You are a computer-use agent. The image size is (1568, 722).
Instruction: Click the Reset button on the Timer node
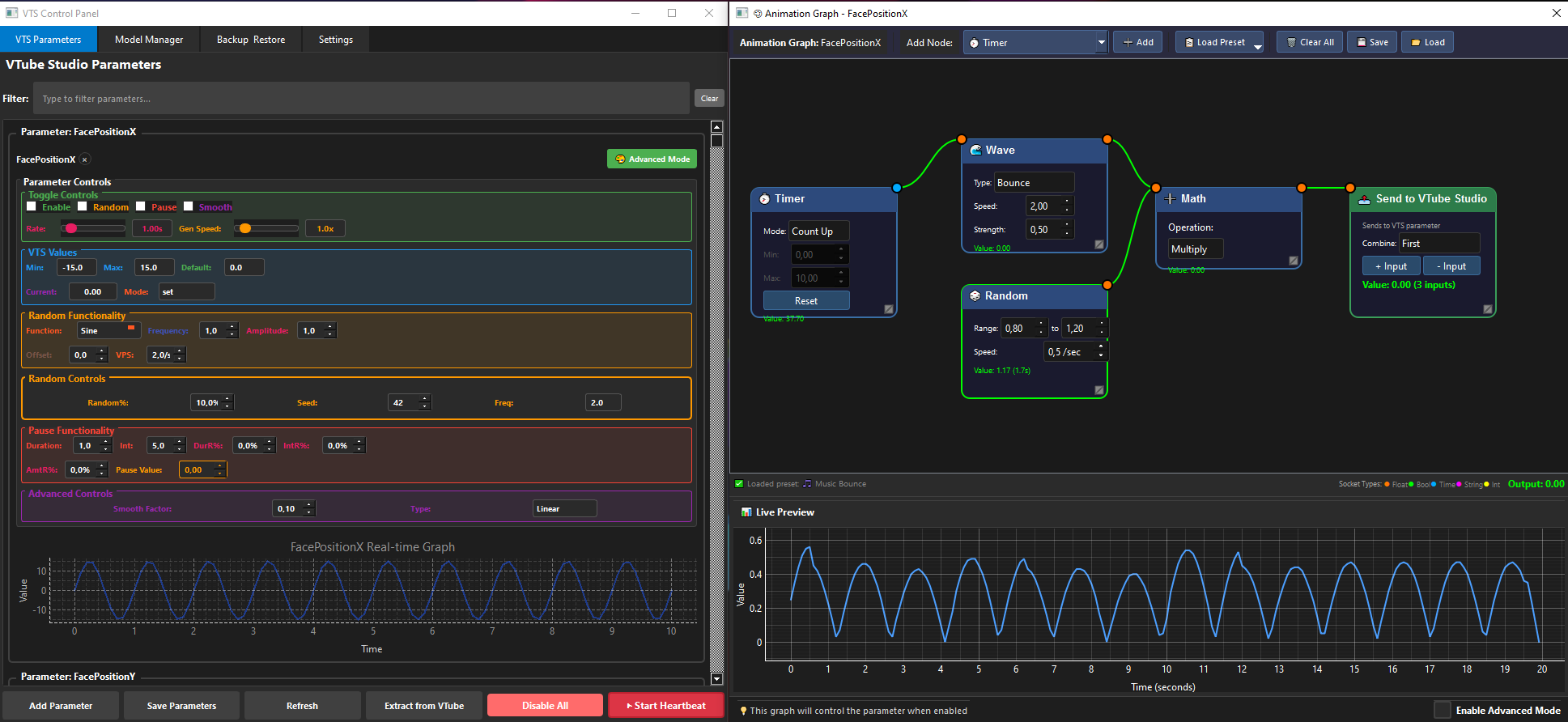point(806,301)
